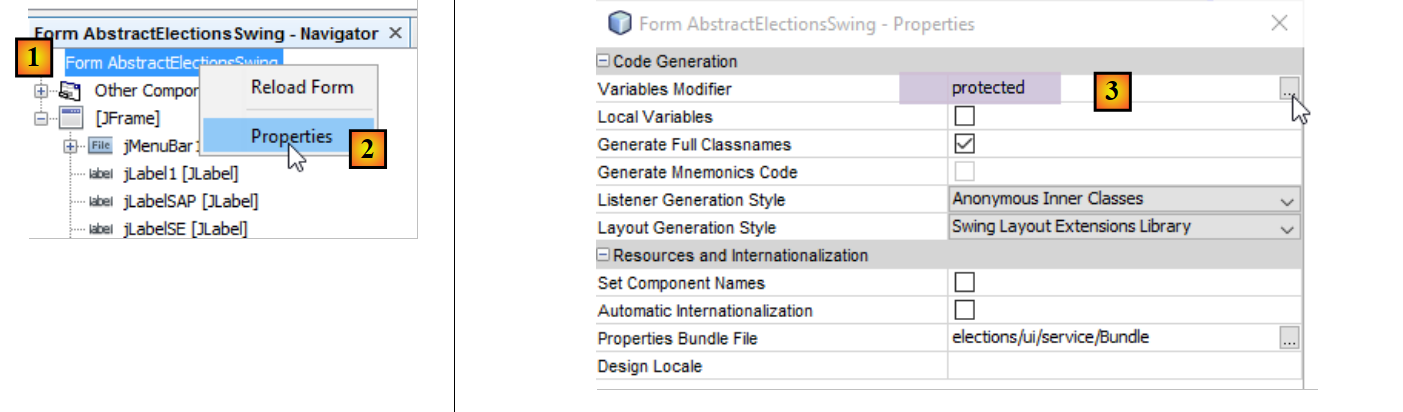Open Properties Bundle File browse button

coord(1290,339)
